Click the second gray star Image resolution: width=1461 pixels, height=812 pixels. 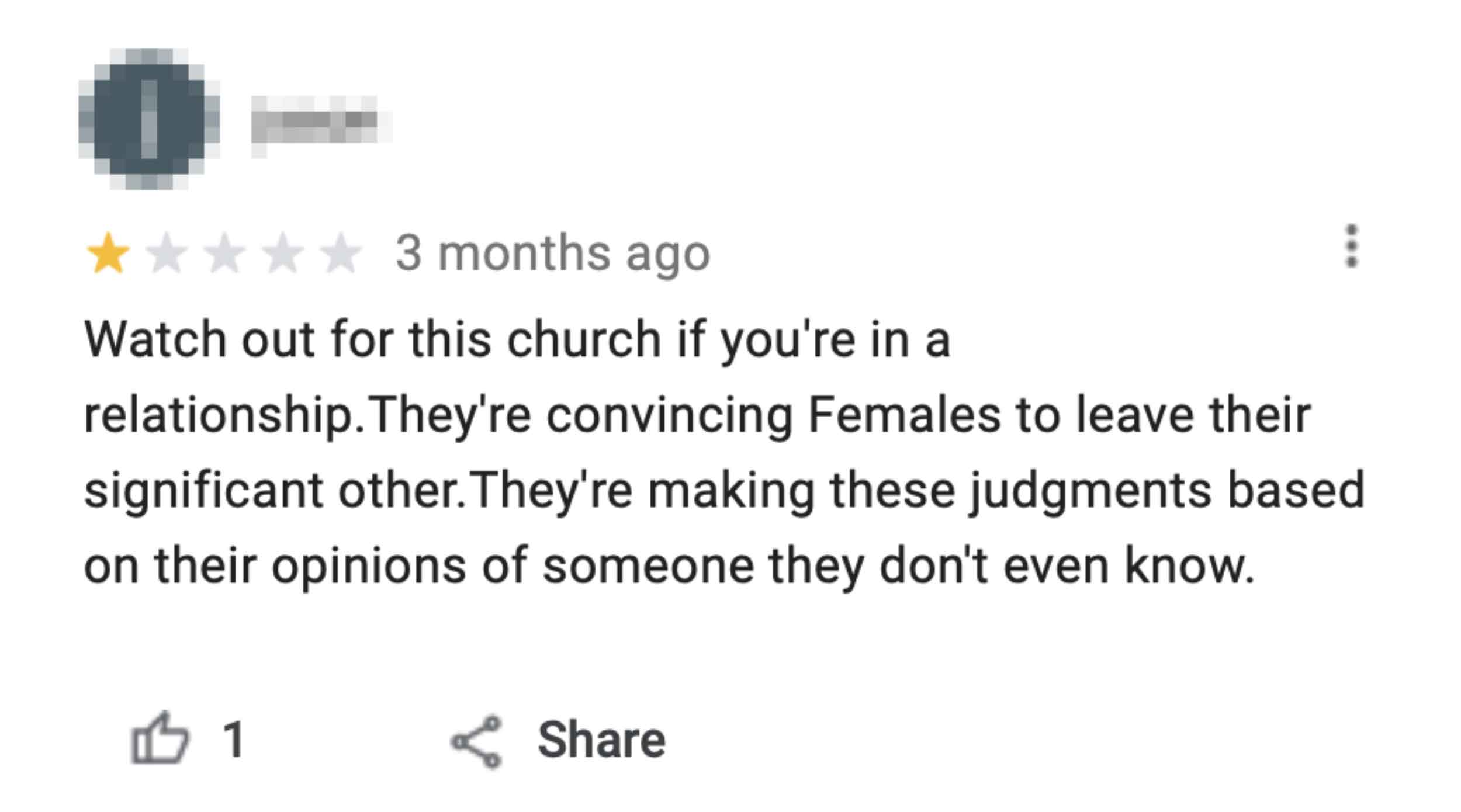coord(167,253)
